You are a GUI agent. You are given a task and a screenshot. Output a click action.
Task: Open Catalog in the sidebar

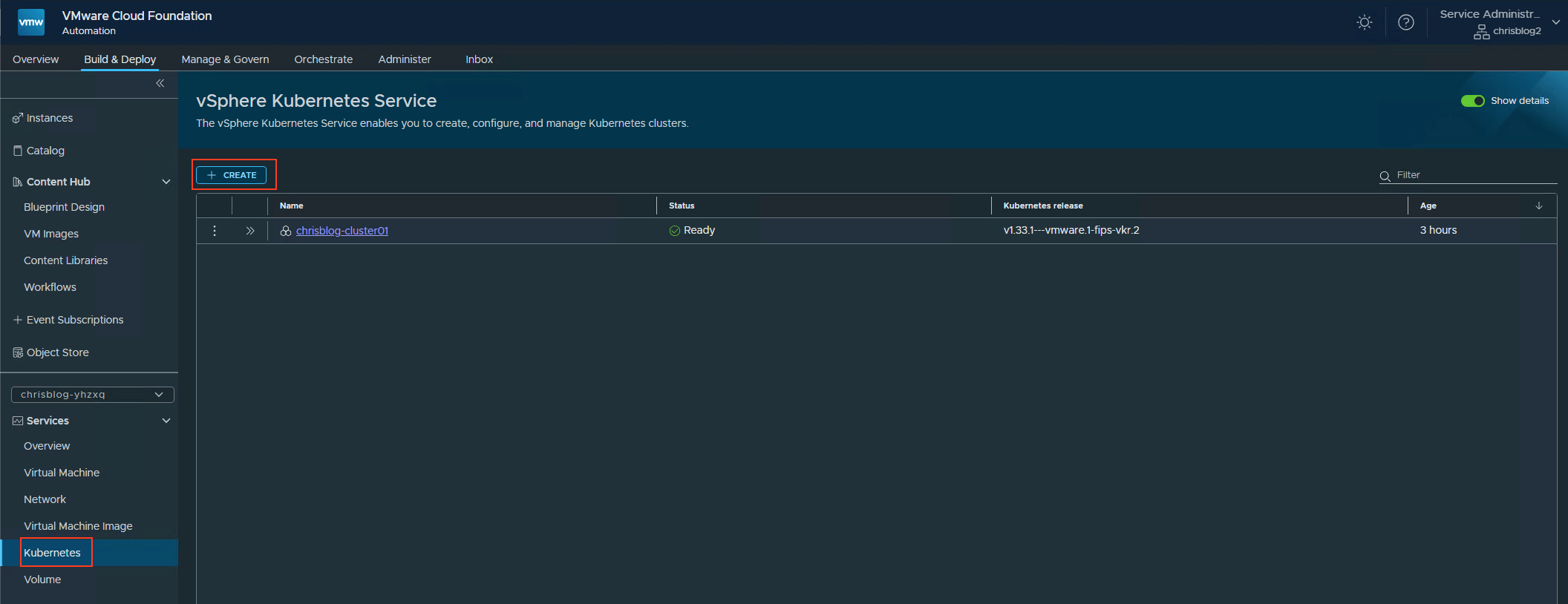point(45,151)
